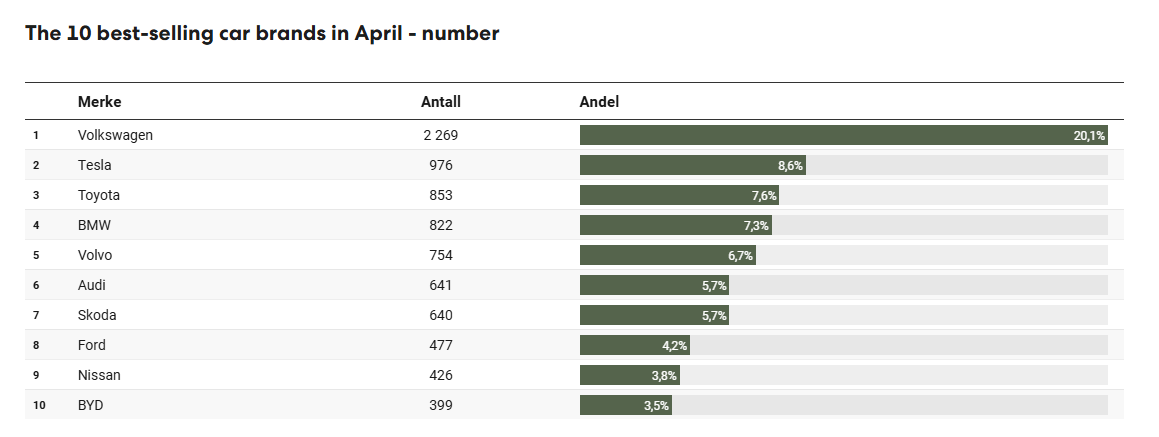
Task: Click the Toyota brand name
Action: coord(98,195)
